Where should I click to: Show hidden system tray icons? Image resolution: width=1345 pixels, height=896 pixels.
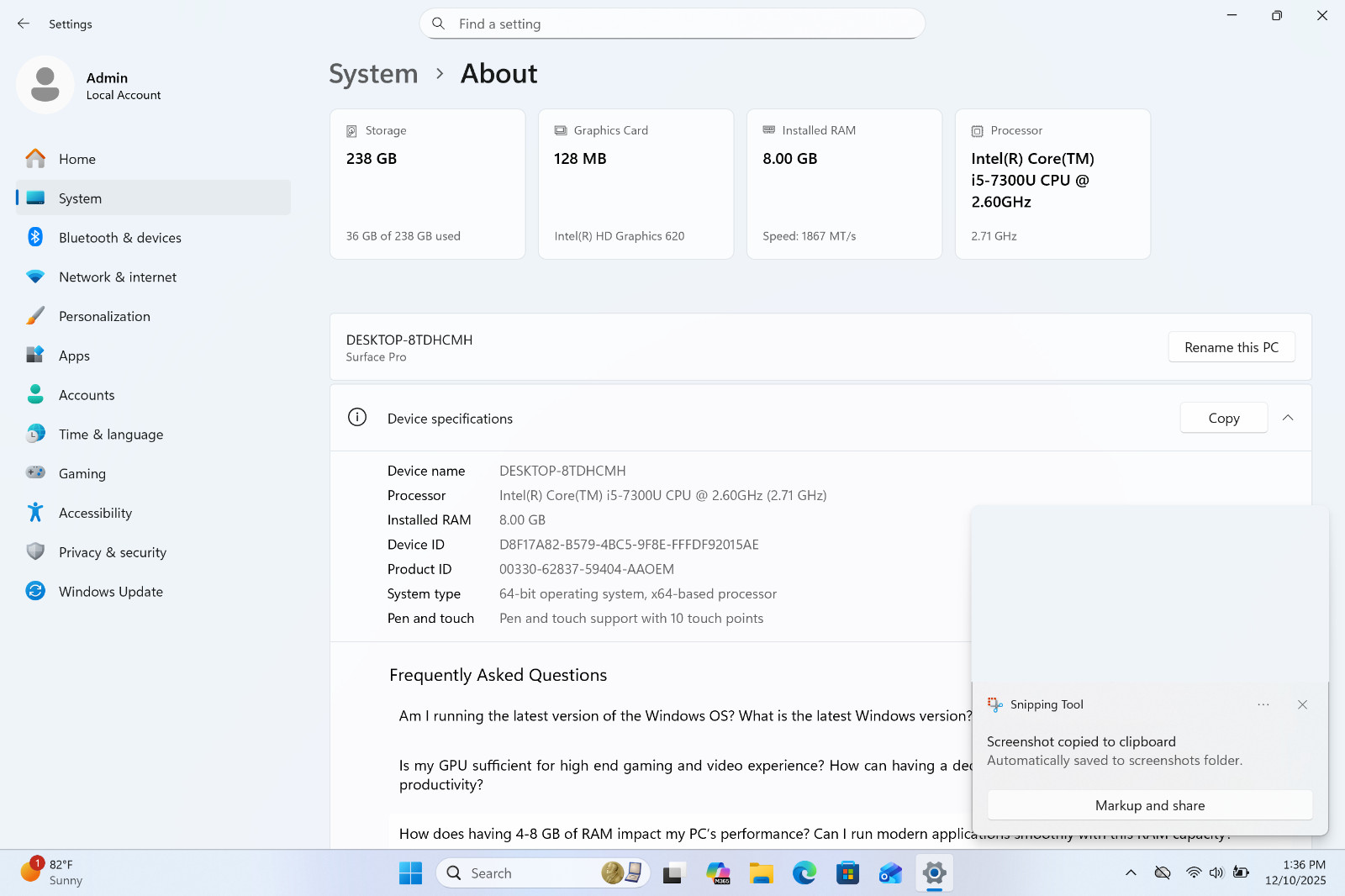tap(1131, 873)
